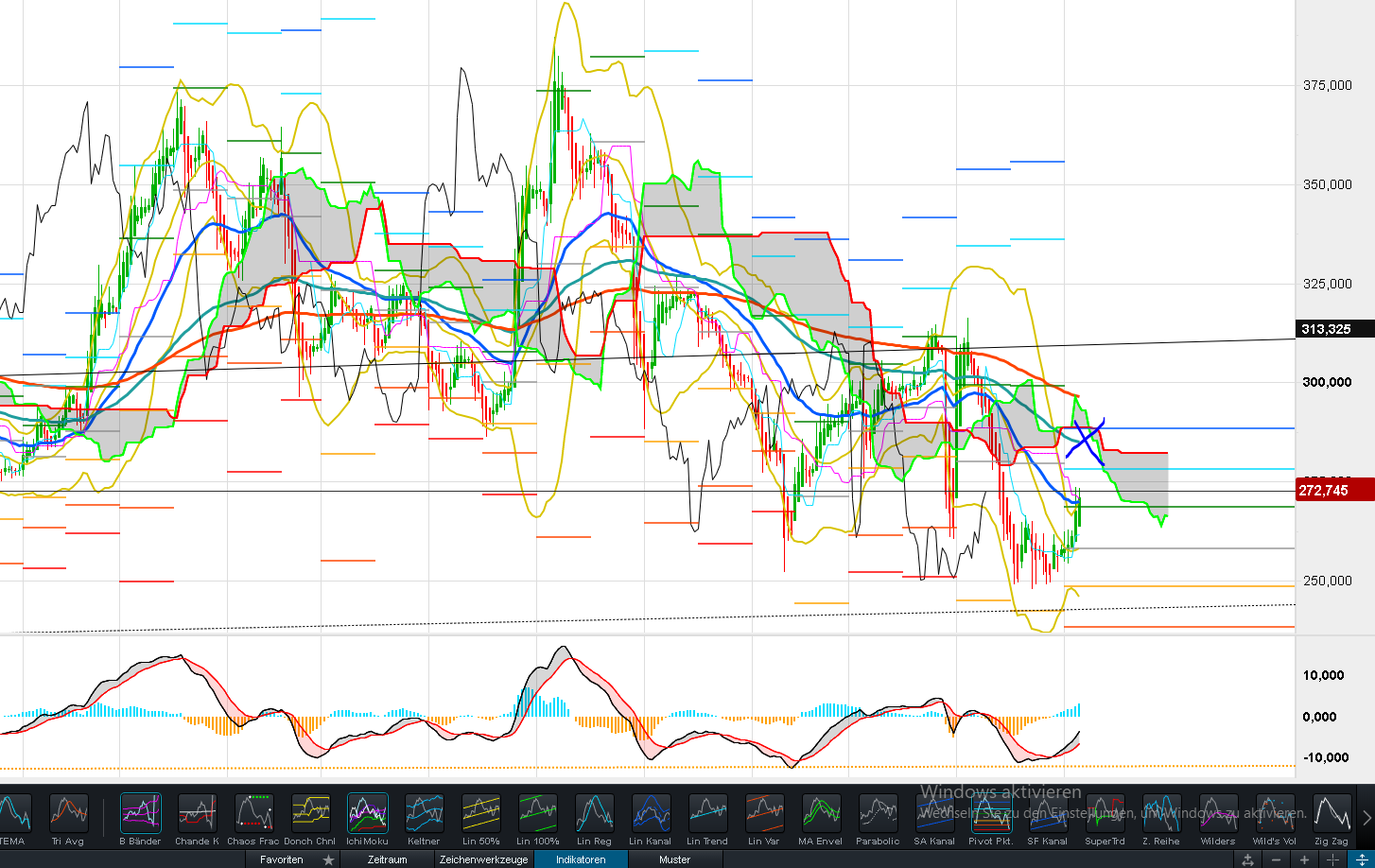Click the chart scaling icon left of minus
The width and height of the screenshot is (1375, 868).
click(x=1248, y=859)
